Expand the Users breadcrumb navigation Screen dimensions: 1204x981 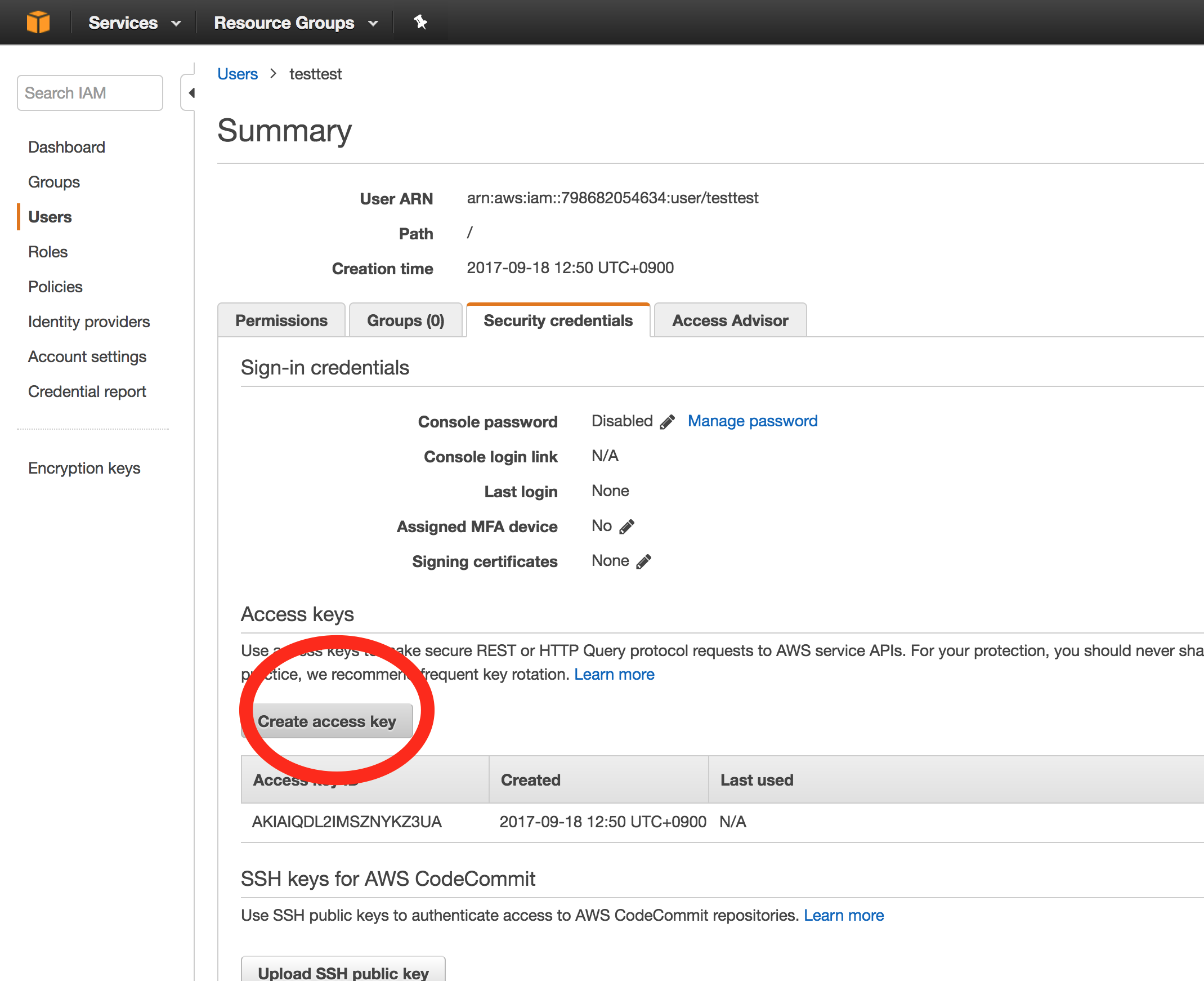237,73
